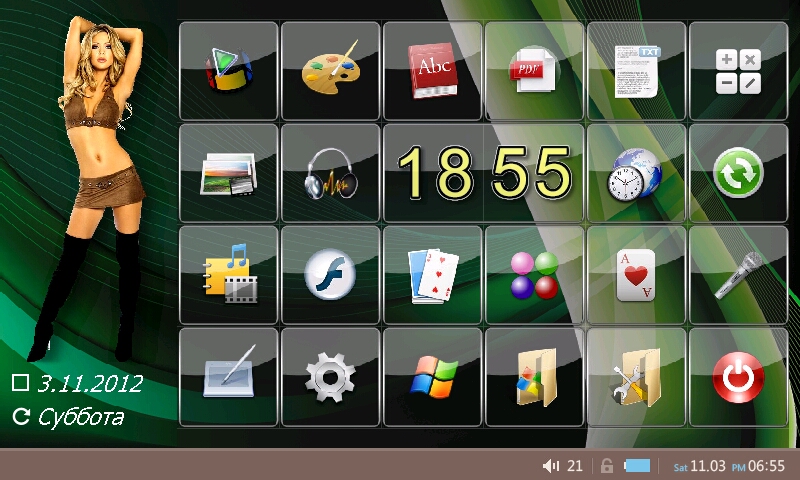The height and width of the screenshot is (480, 800).
Task: Click the green refresh arrows tile
Action: point(738,173)
